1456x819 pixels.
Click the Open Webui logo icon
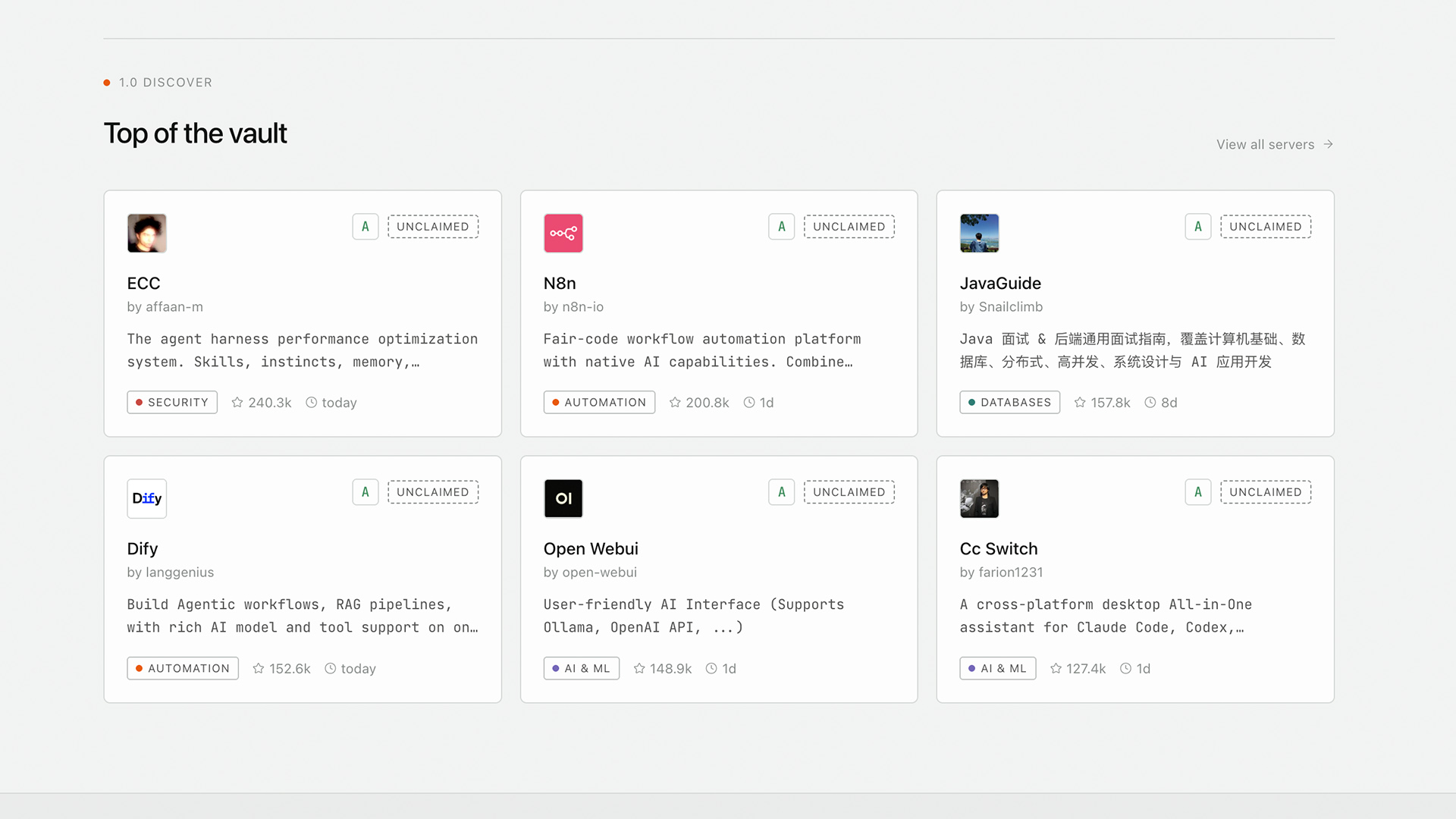point(563,498)
